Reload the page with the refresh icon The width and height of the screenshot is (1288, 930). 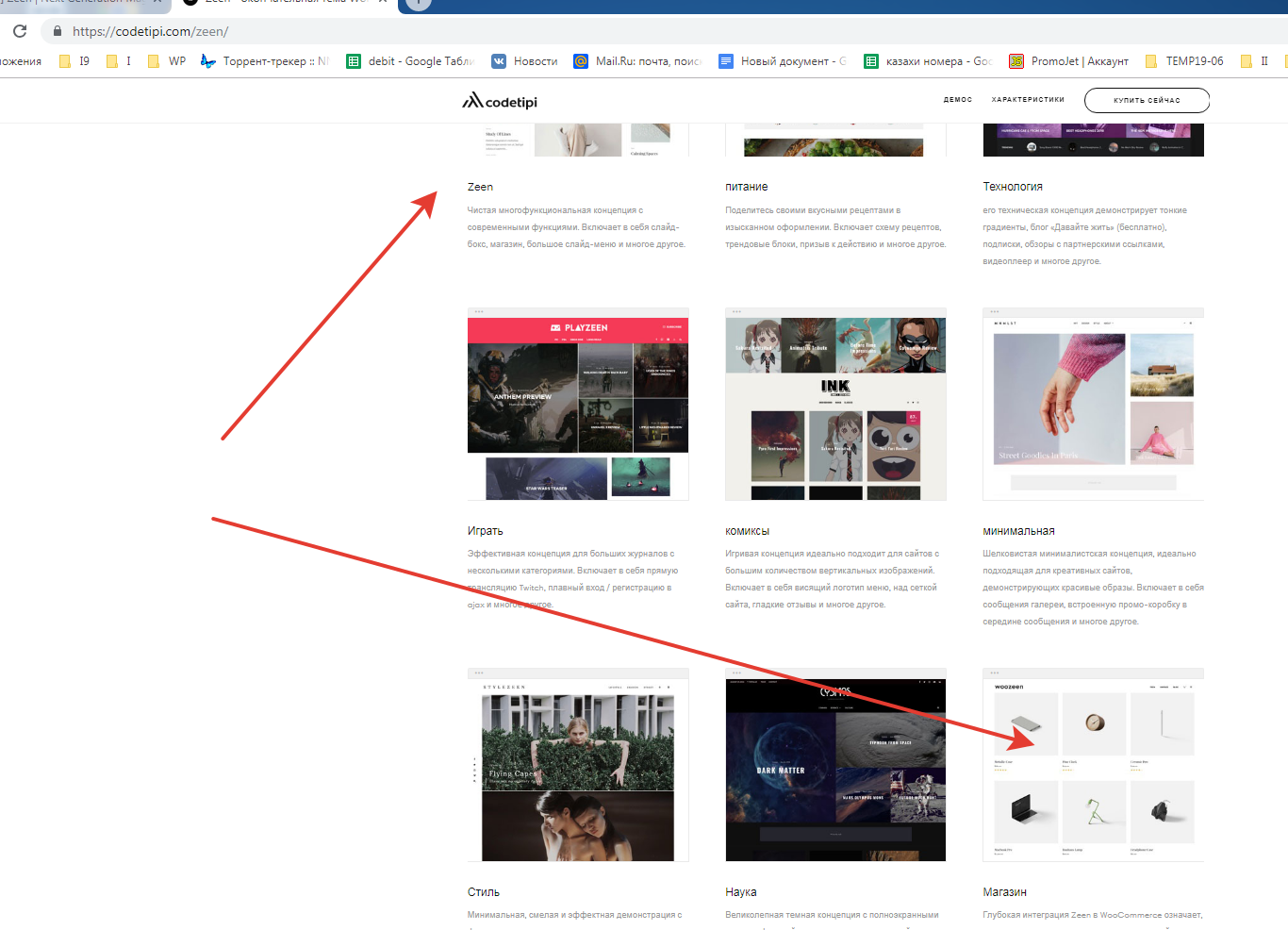click(20, 31)
